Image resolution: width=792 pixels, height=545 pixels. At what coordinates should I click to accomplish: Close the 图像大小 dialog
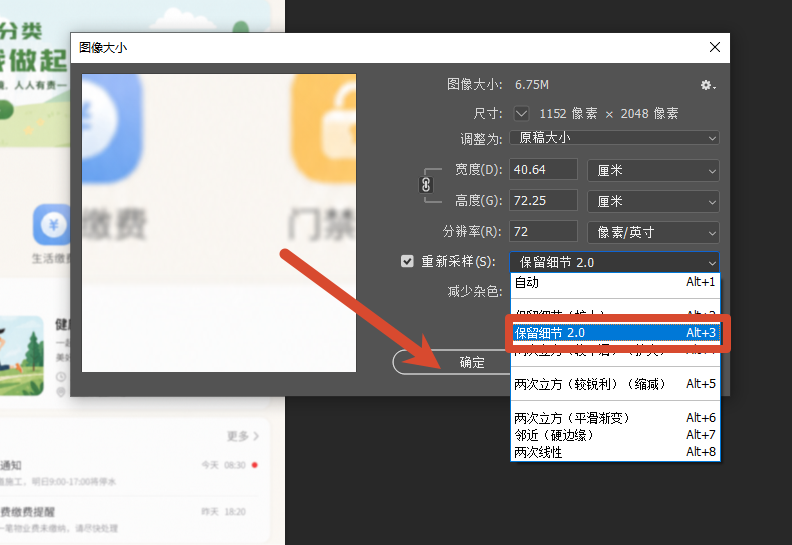[715, 47]
